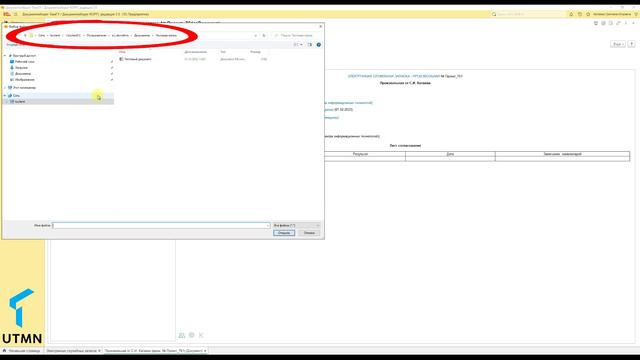
Task: Switch to 'Начальная страница' tab
Action: pyautogui.click(x=22, y=351)
